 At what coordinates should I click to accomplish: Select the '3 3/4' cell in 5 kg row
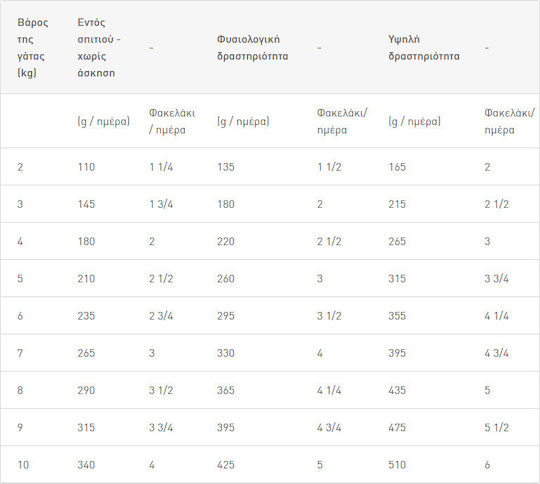coord(496,279)
